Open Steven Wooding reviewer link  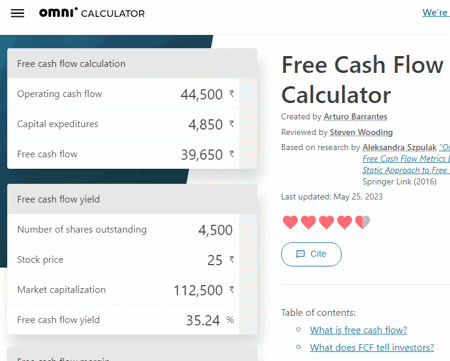click(x=361, y=132)
